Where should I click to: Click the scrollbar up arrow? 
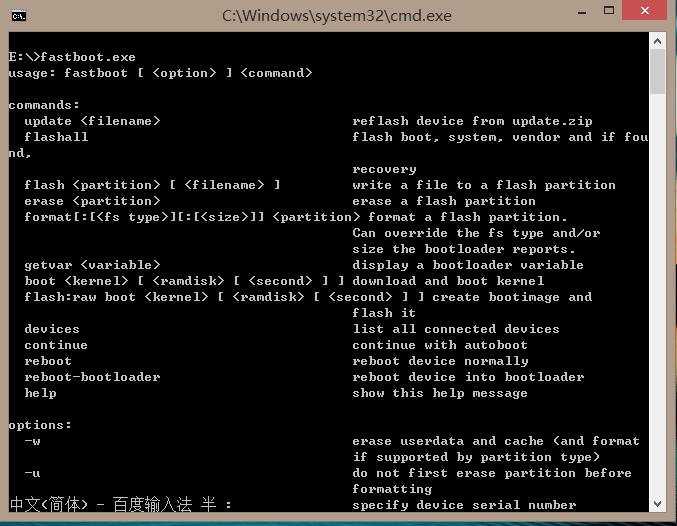[657, 41]
